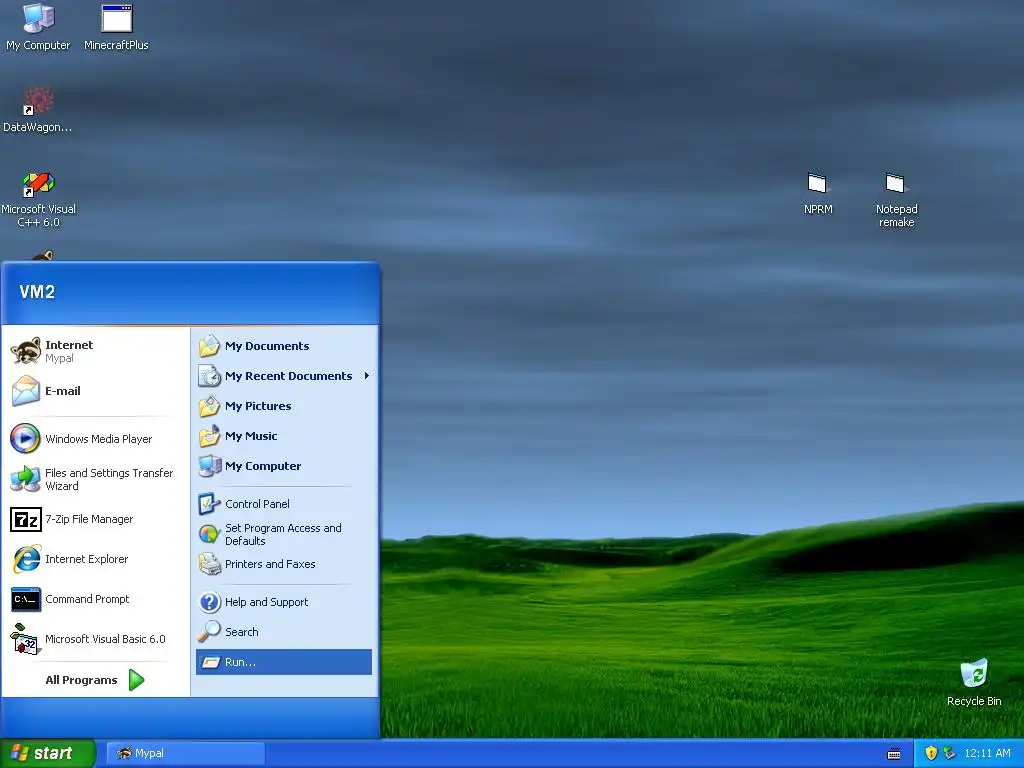1024x768 pixels.
Task: Click the security shield tray icon
Action: pyautogui.click(x=931, y=753)
